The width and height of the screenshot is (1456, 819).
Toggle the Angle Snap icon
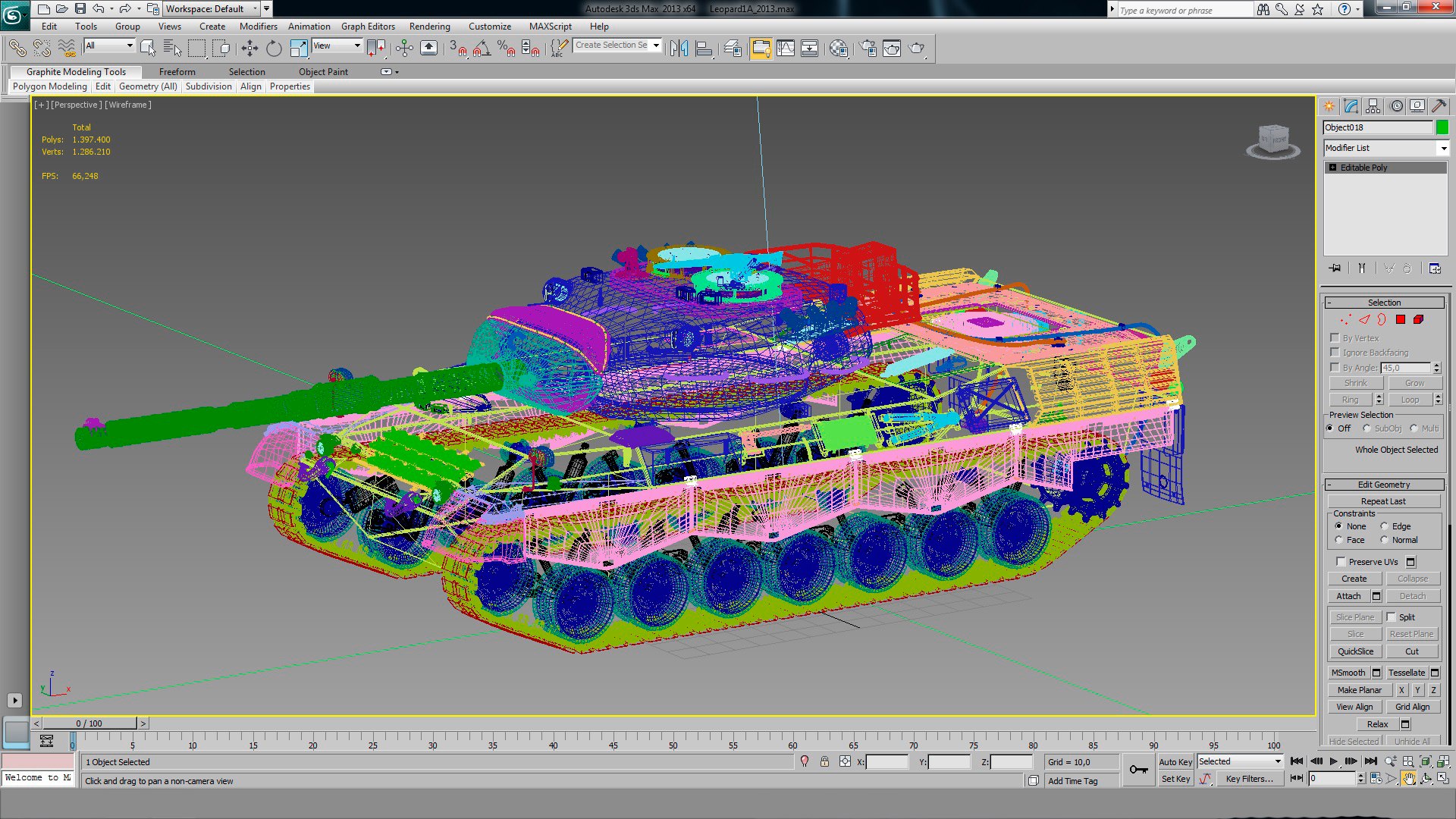482,49
